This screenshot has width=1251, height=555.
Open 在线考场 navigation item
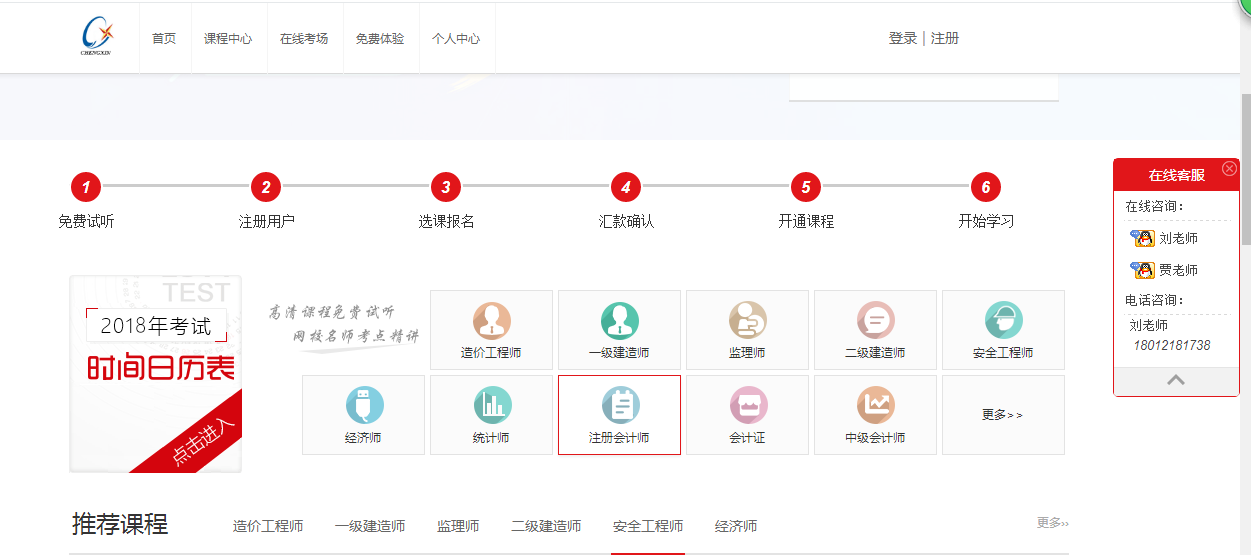click(304, 38)
